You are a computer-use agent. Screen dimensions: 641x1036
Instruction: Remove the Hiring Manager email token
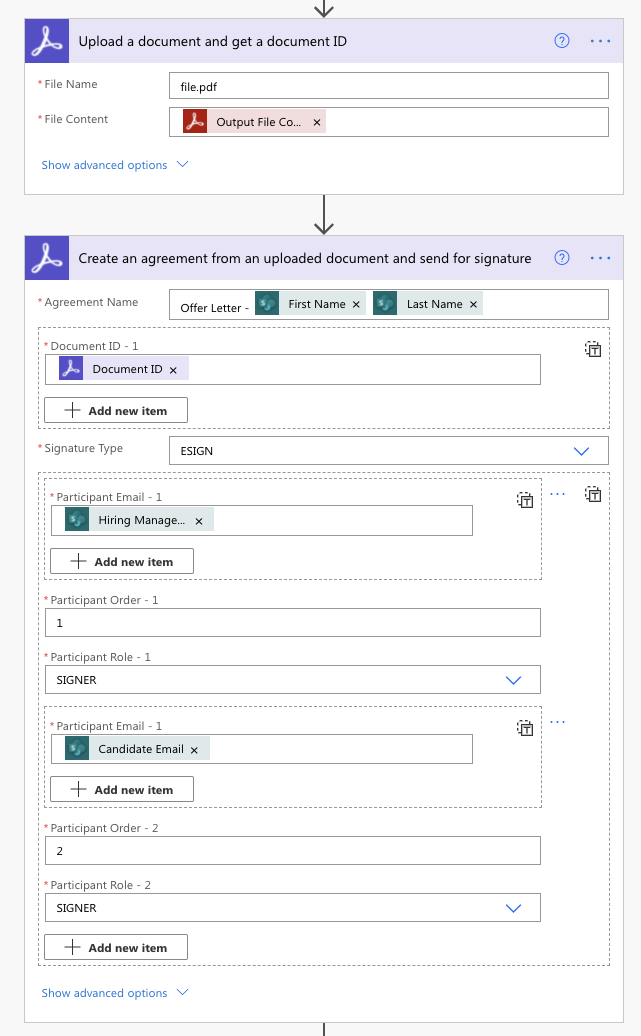pos(199,521)
